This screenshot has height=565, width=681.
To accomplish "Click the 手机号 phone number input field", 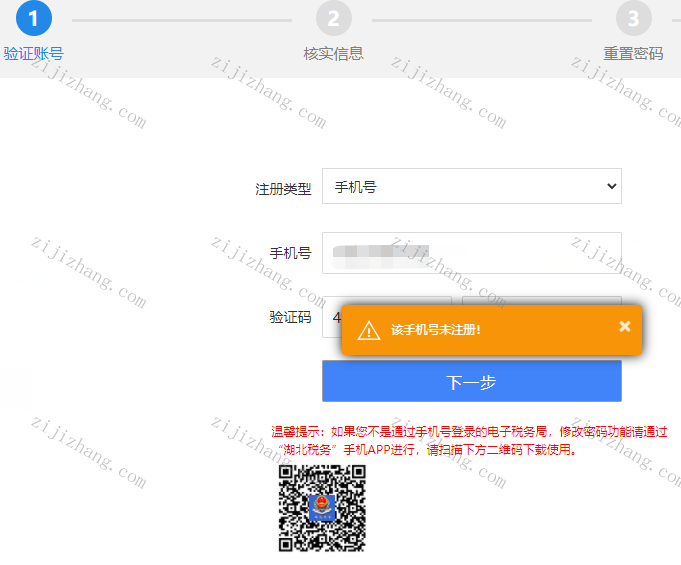I will pyautogui.click(x=472, y=253).
